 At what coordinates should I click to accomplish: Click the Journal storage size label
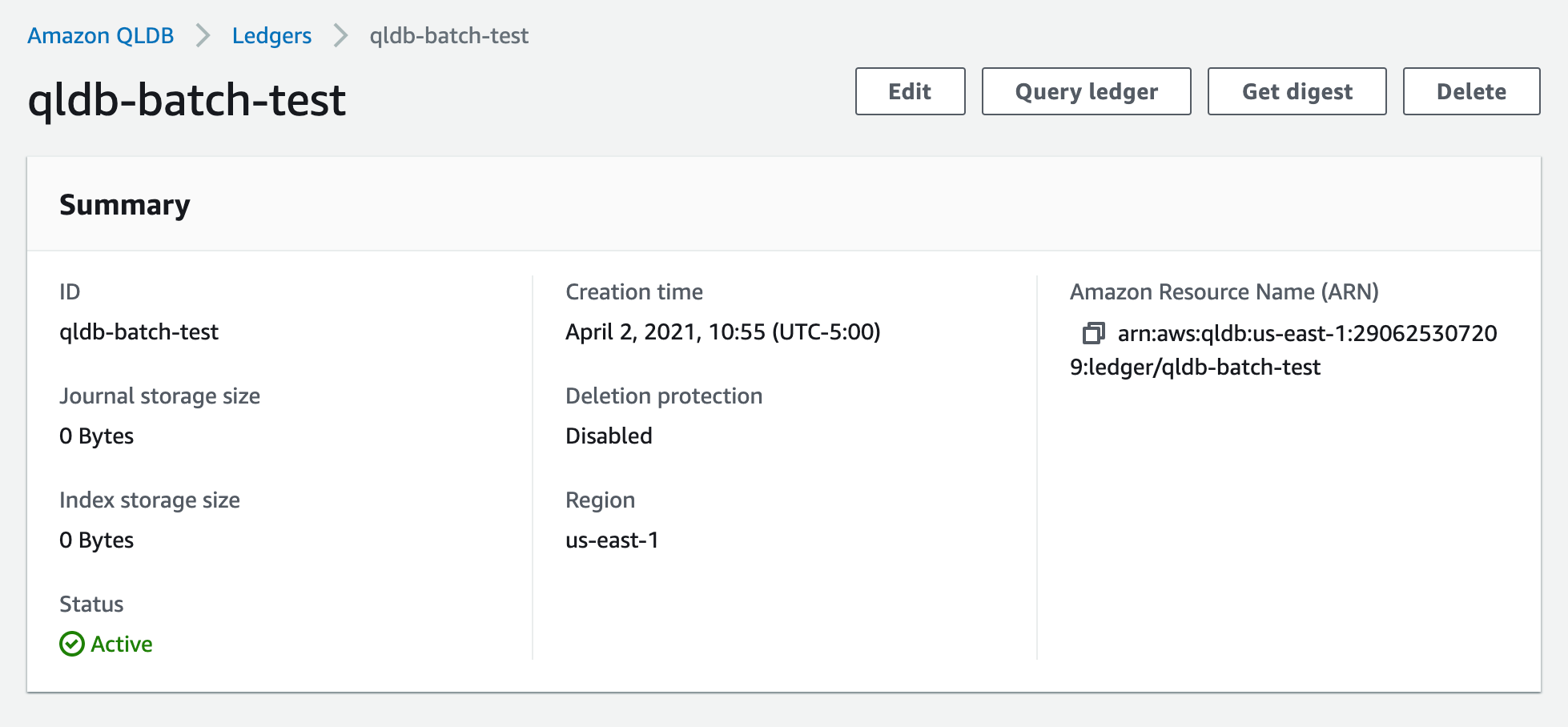click(159, 396)
